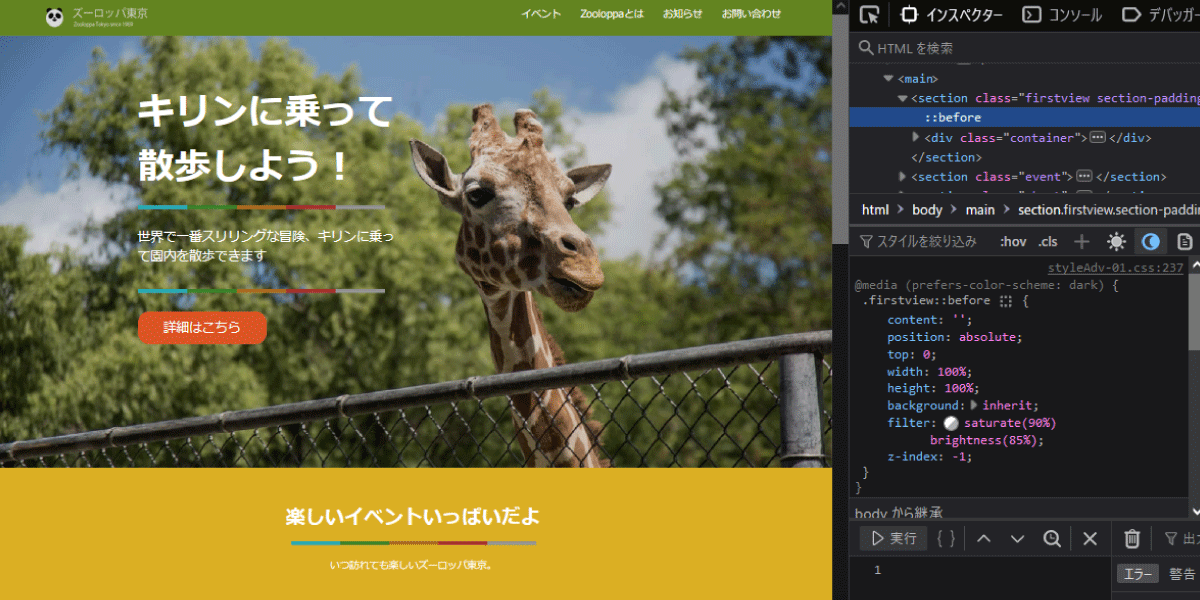Click the 詳細はこちら button
Image resolution: width=1200 pixels, height=600 pixels.
pos(202,327)
